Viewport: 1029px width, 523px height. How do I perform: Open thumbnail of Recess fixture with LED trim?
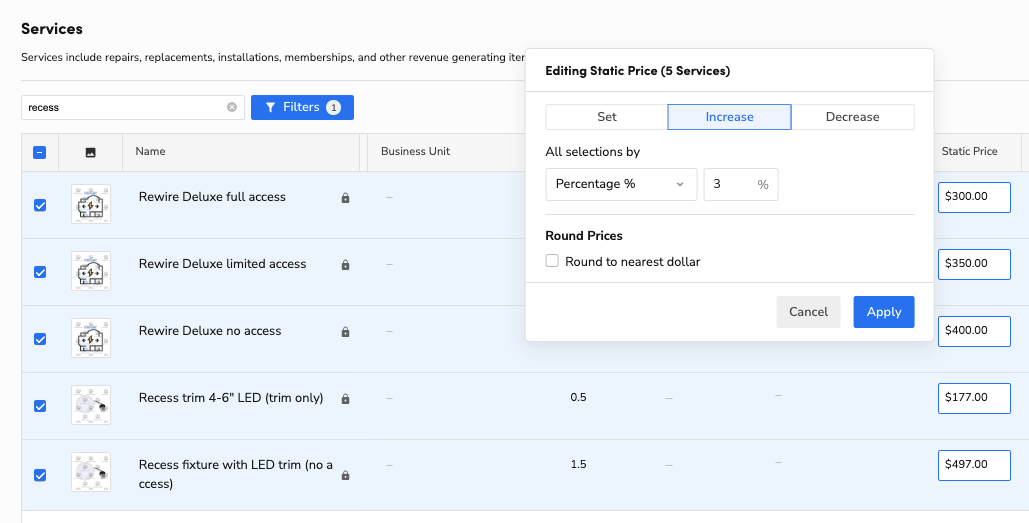[91, 472]
